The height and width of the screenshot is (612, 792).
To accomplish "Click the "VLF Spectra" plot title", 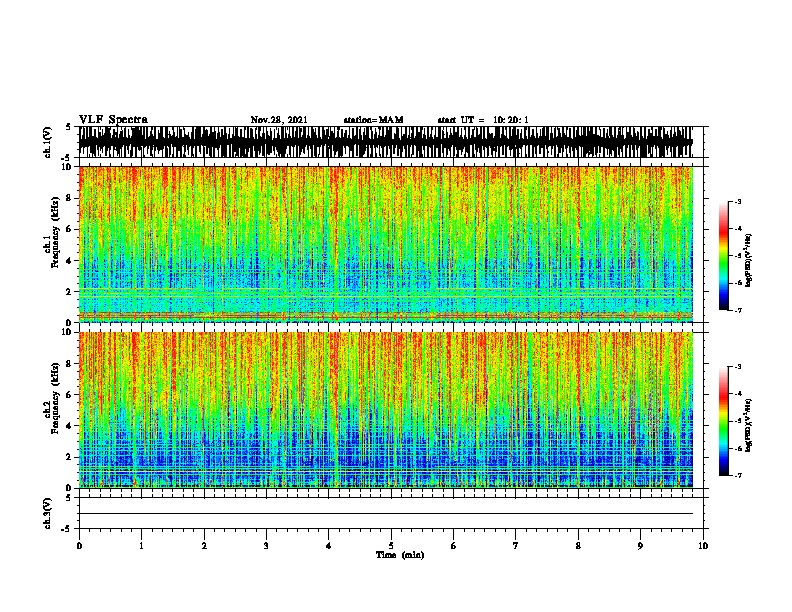I will [x=113, y=120].
